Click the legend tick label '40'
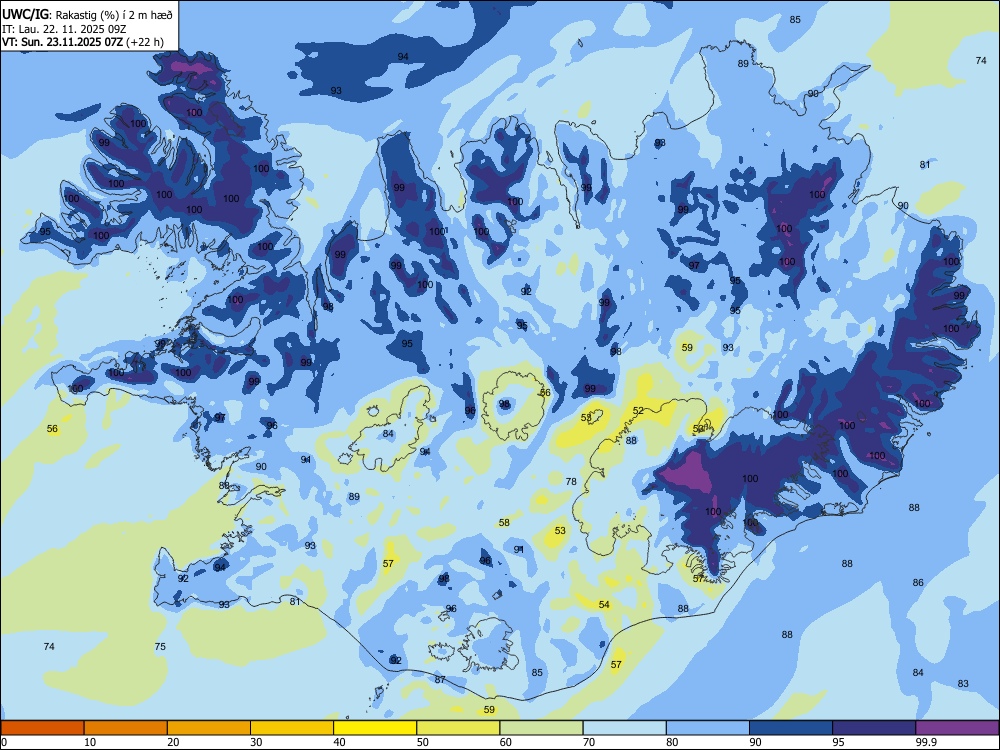The height and width of the screenshot is (750, 1000). pos(339,742)
